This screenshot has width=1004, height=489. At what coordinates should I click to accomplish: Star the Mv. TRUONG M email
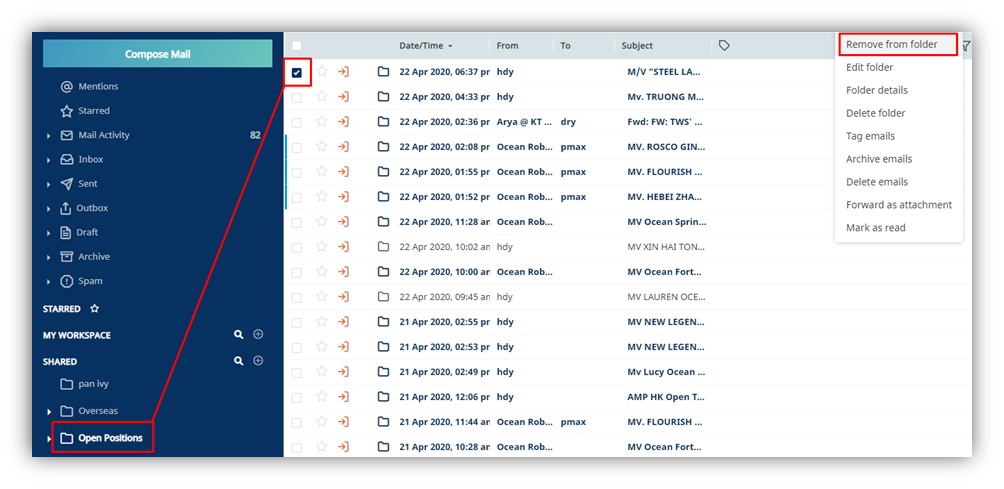[321, 97]
